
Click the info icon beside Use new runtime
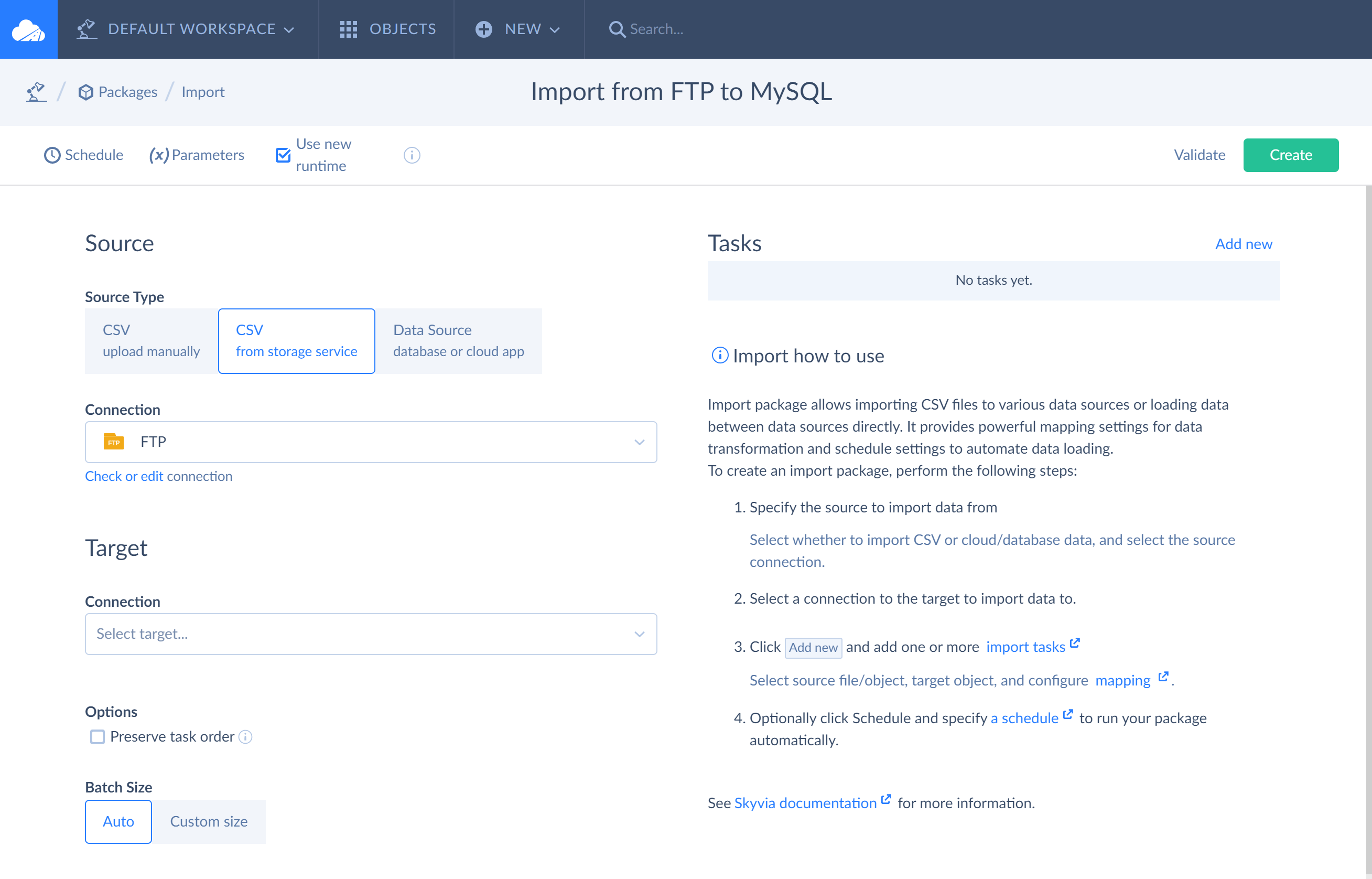[412, 155]
